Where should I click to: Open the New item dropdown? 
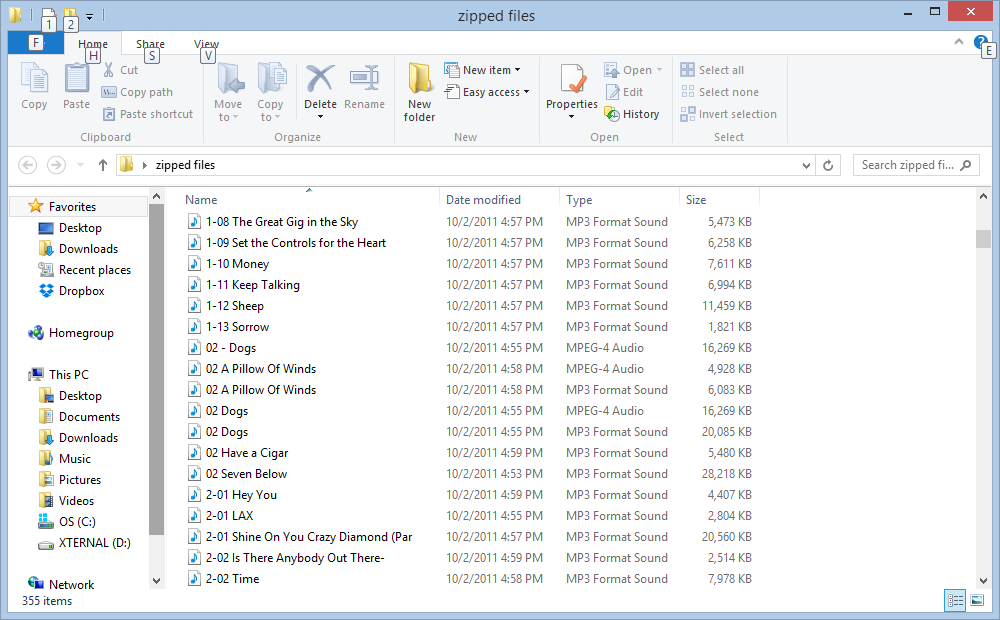click(483, 70)
